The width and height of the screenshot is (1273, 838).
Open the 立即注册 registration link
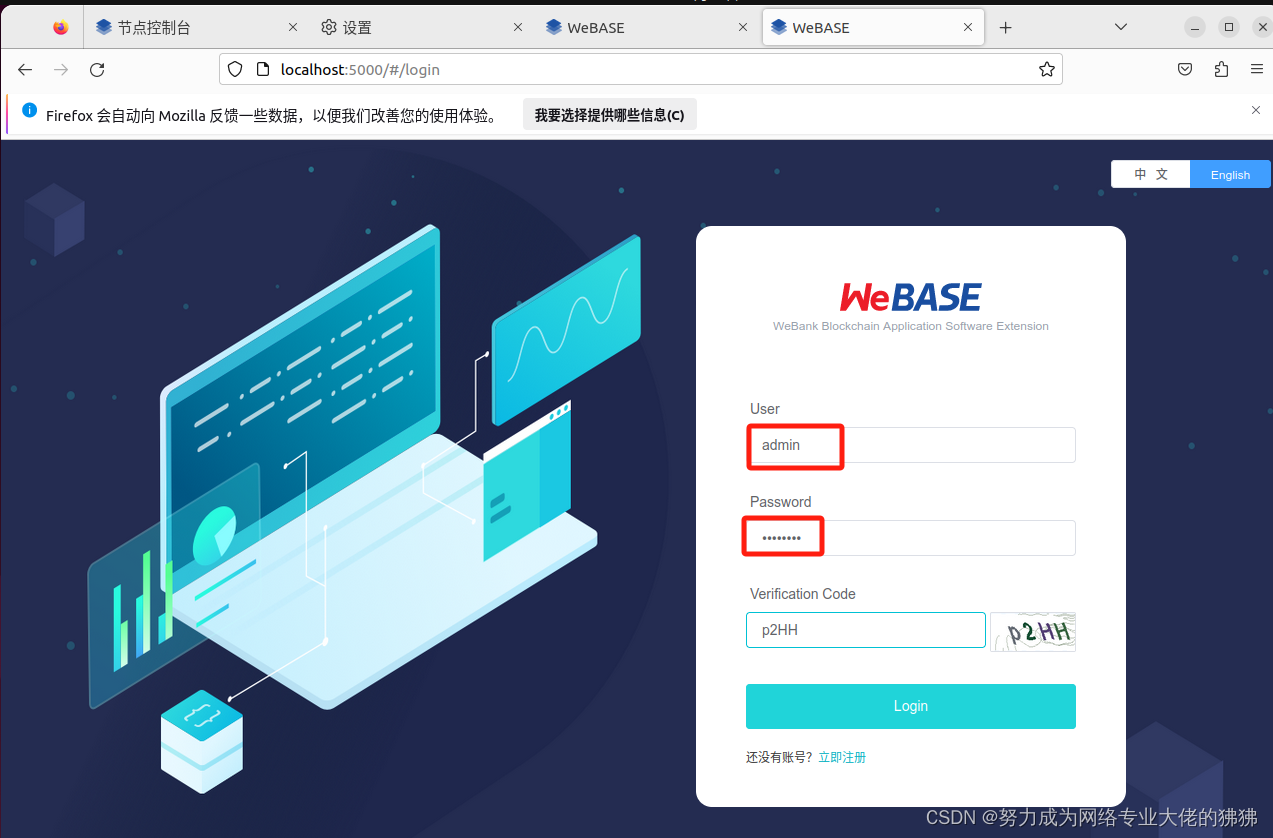coord(842,757)
